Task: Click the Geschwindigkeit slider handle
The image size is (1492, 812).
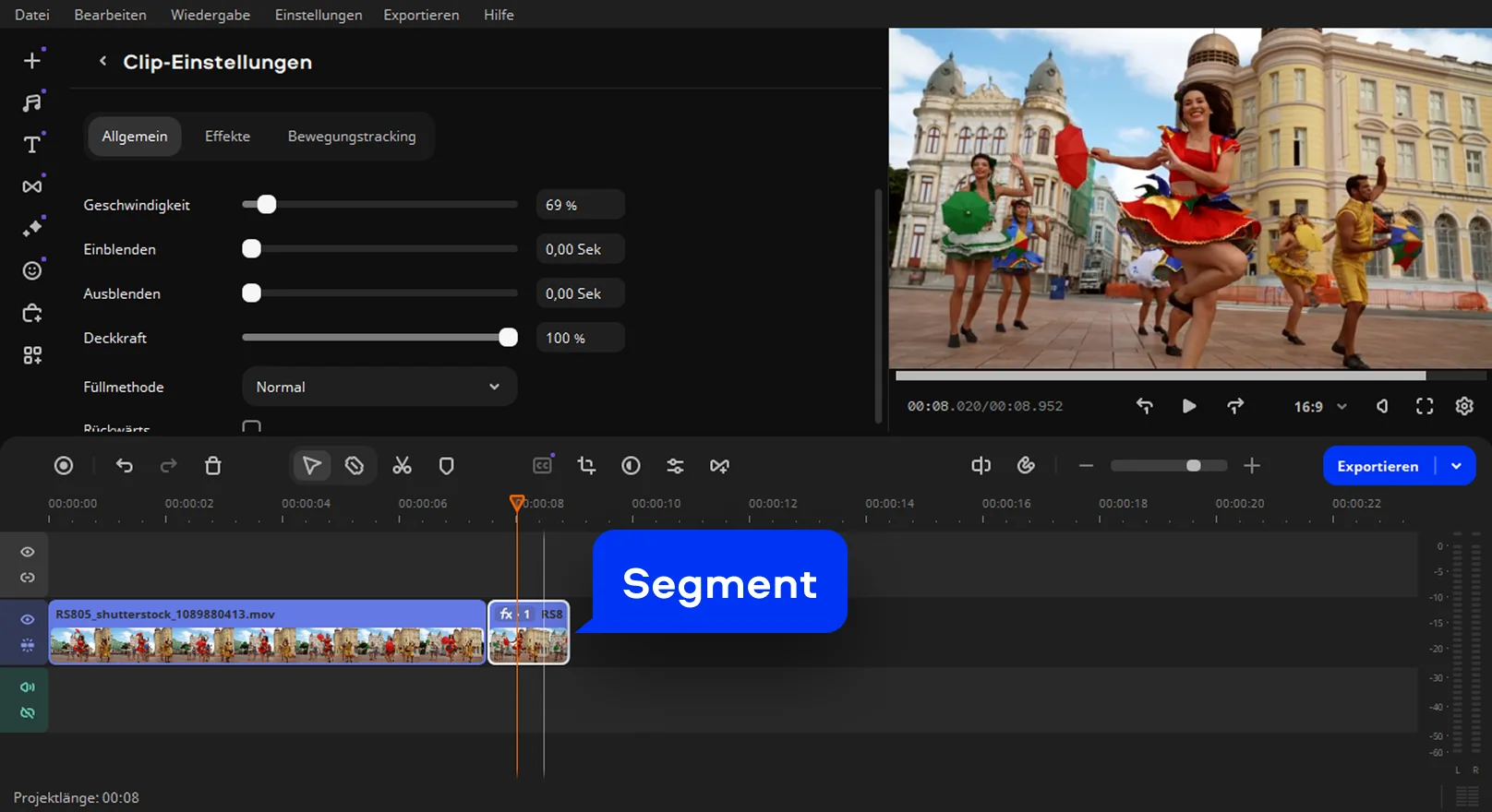Action: point(266,205)
